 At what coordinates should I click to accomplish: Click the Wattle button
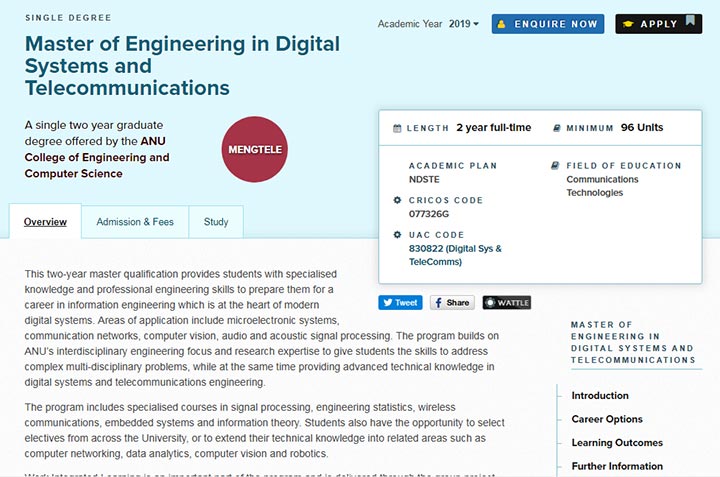tap(507, 303)
